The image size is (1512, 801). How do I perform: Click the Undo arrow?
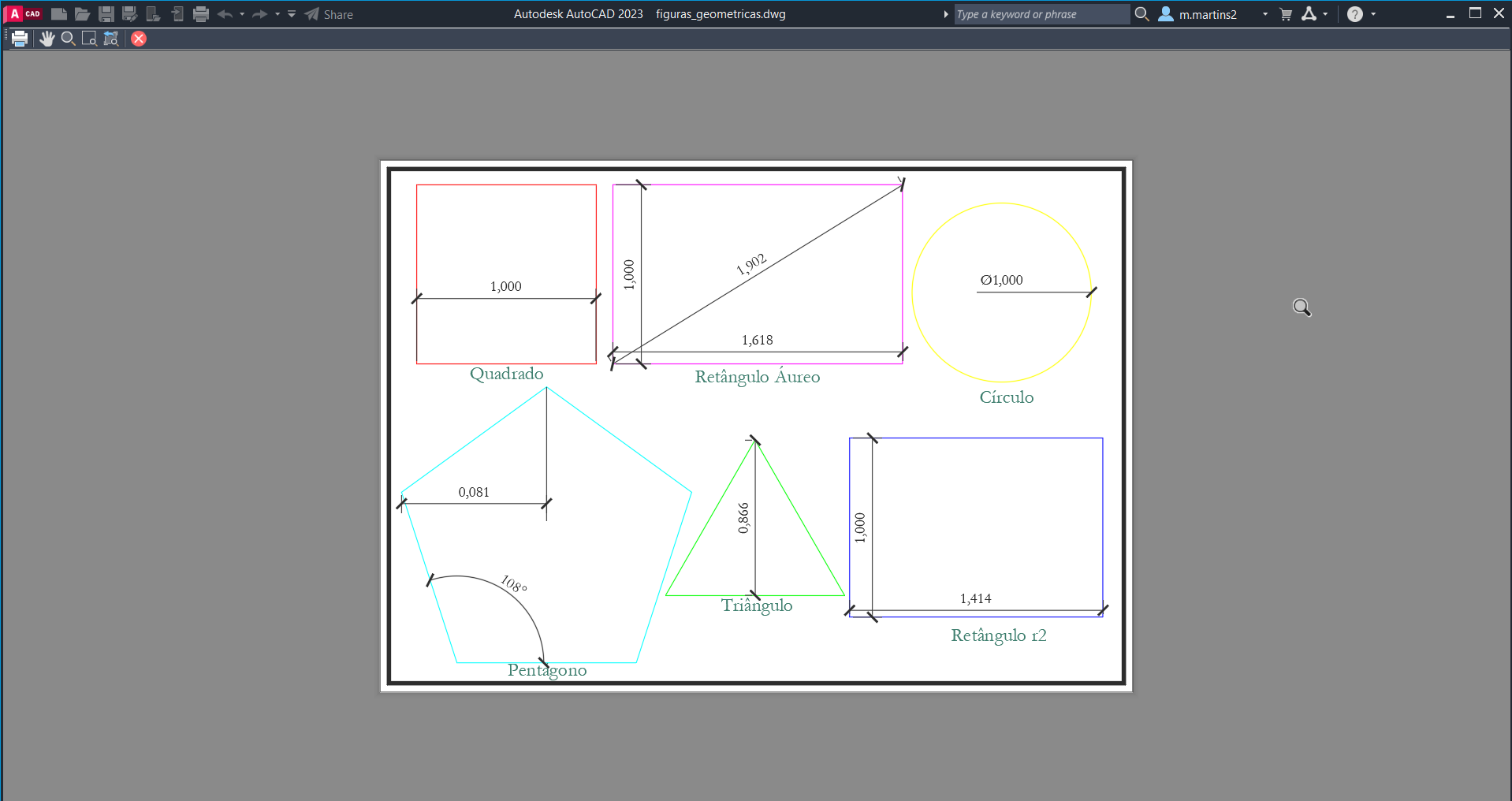click(225, 14)
